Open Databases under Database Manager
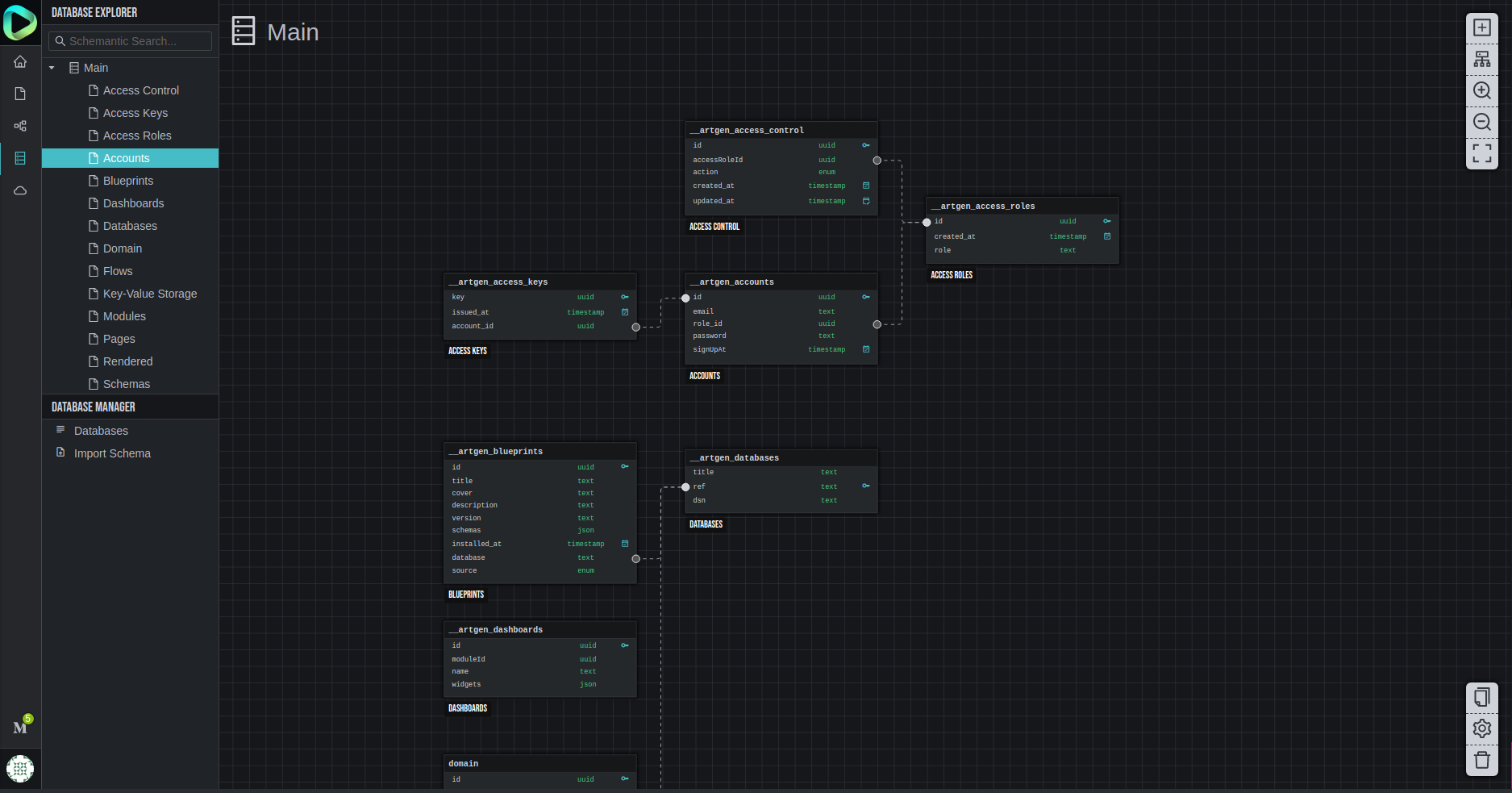Image resolution: width=1512 pixels, height=793 pixels. pos(101,431)
